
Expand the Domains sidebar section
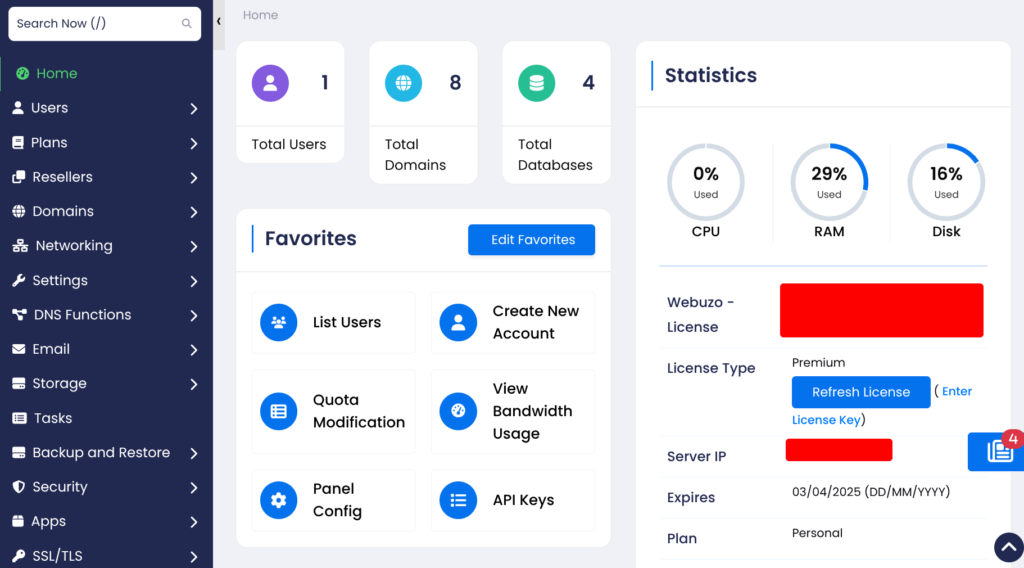point(194,212)
